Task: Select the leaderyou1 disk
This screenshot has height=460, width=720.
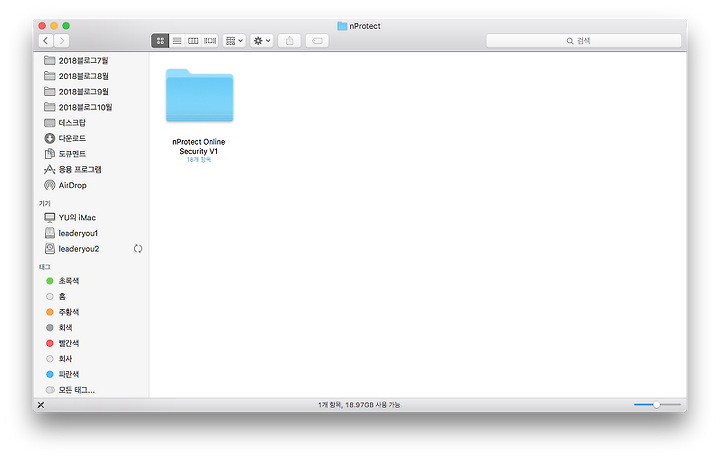Action: click(92, 233)
